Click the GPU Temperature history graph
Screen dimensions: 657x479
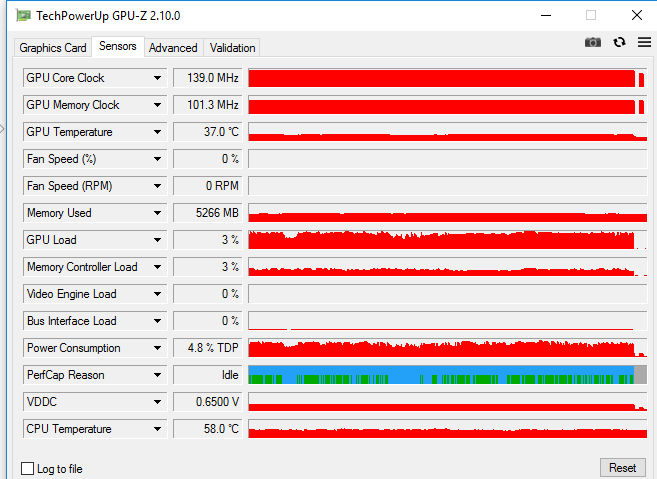[447, 132]
